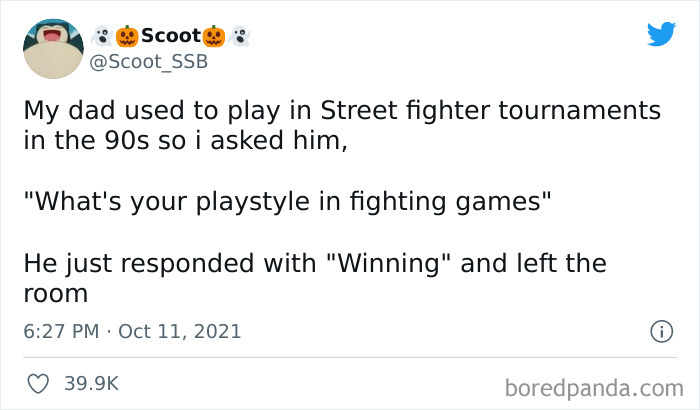The image size is (700, 410).
Task: Click the pumpkin emoji left of Scoot
Action: pos(125,36)
